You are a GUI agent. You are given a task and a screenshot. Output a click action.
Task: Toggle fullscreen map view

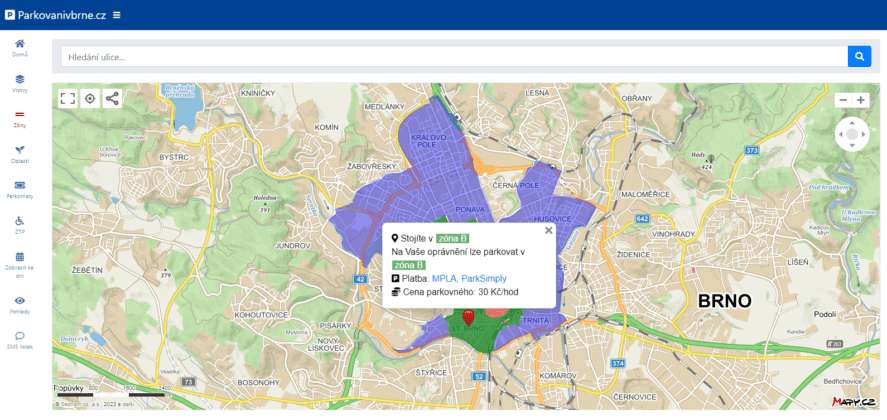(68, 98)
